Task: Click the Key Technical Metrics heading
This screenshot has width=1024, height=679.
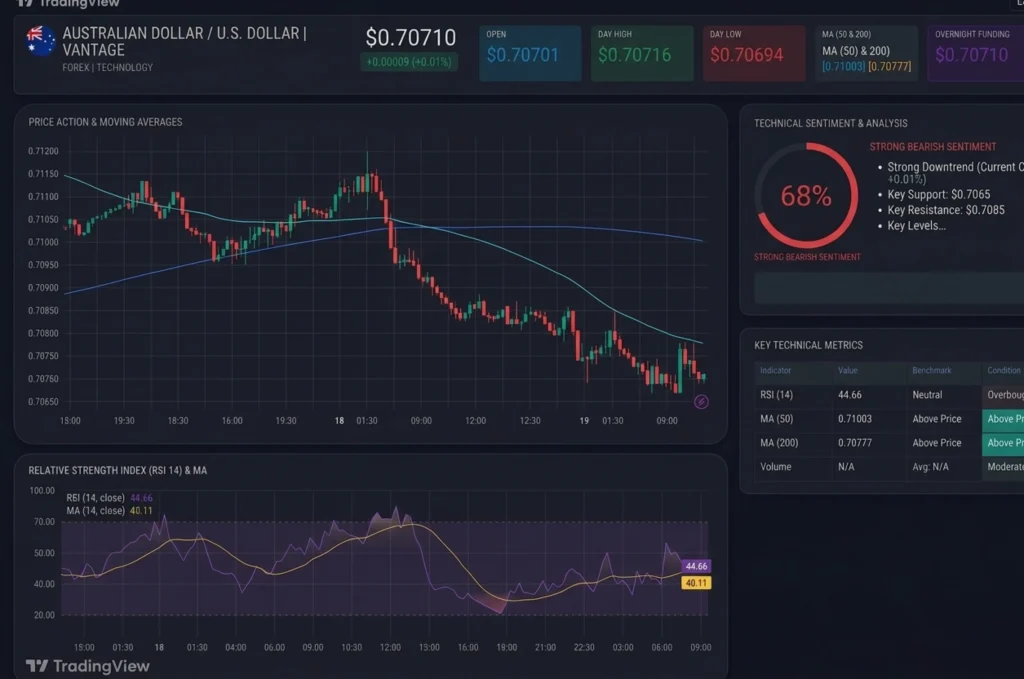Action: pyautogui.click(x=808, y=345)
